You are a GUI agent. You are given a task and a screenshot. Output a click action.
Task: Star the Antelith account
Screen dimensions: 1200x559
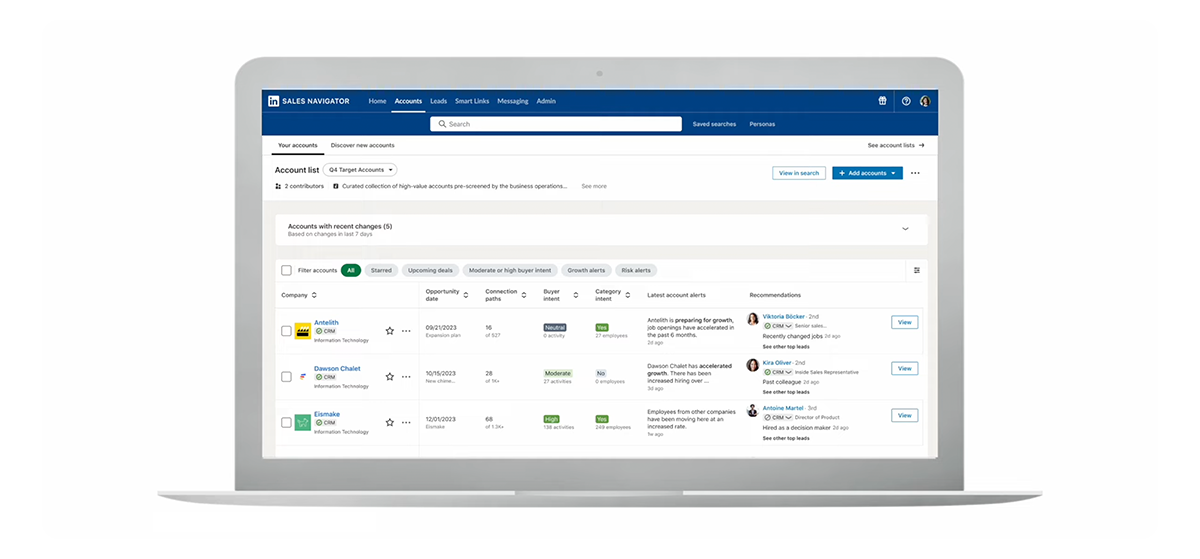pos(390,330)
